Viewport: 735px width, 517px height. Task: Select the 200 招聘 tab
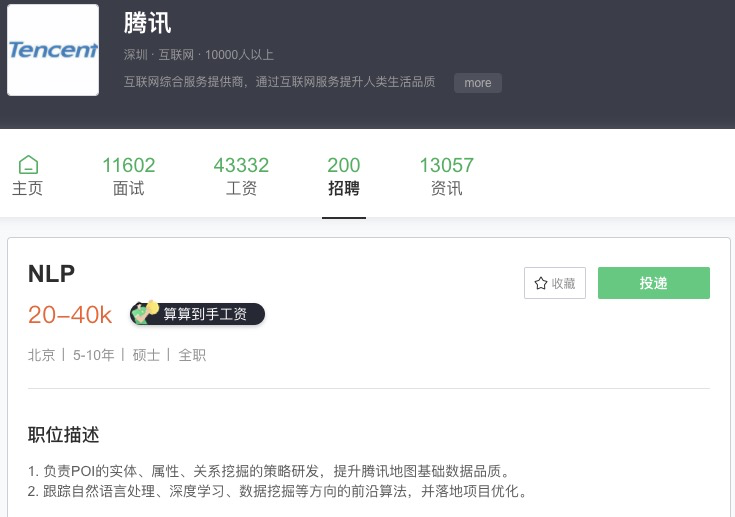[x=344, y=176]
